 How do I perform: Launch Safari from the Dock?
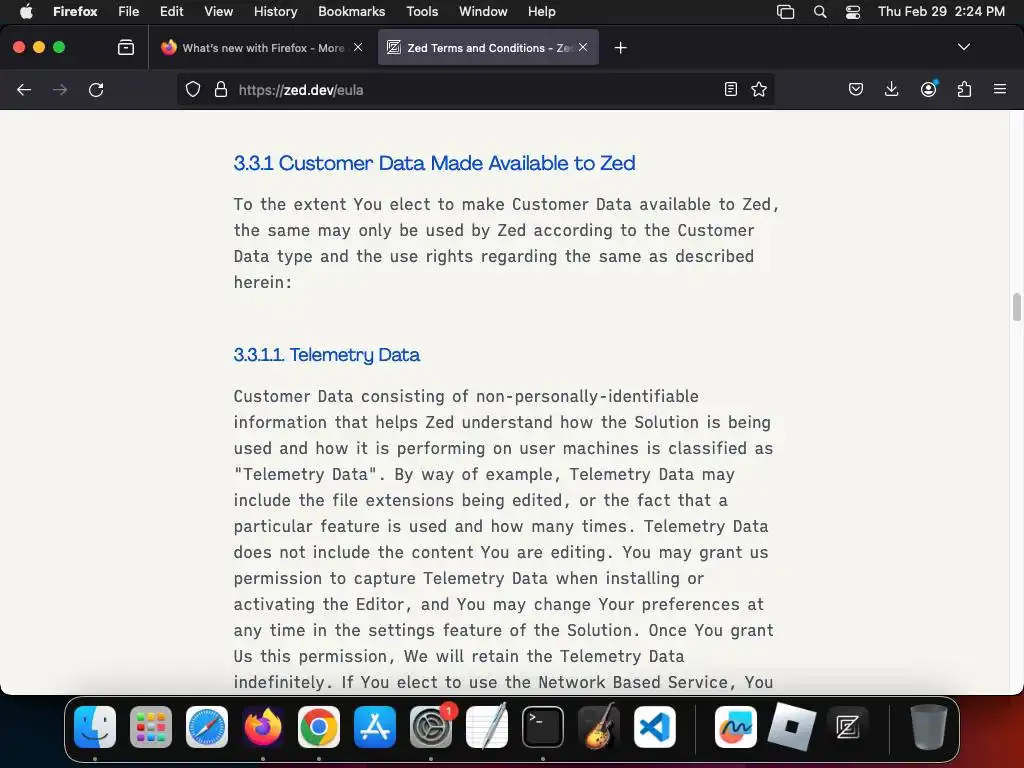tap(207, 727)
